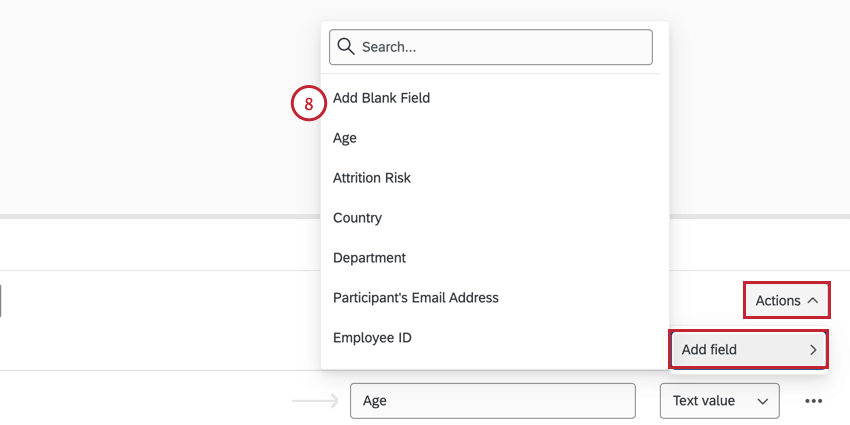
Task: Open the Add field submenu
Action: pos(748,350)
